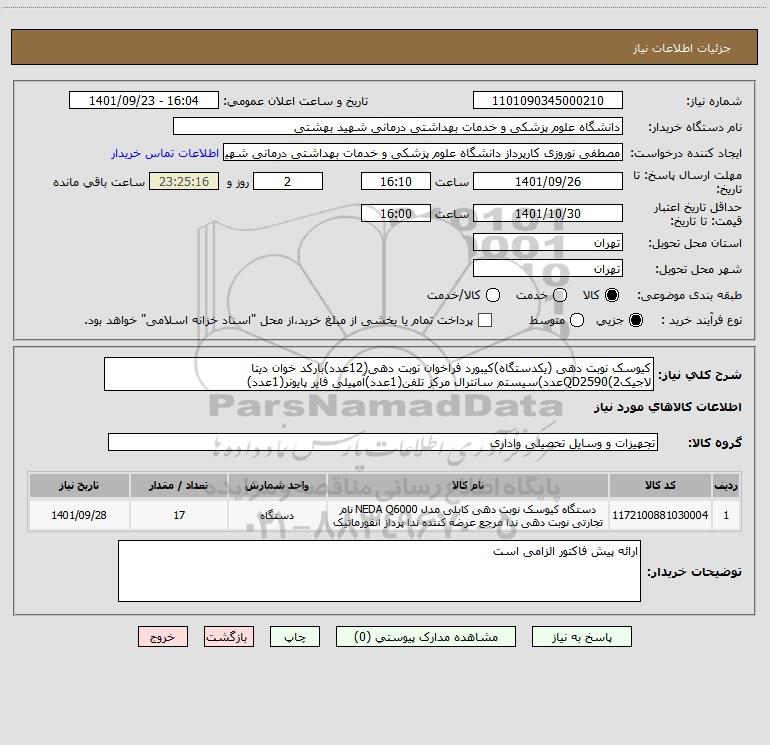This screenshot has width=770, height=745.
Task: Select the کالا radio button
Action: [x=612, y=295]
